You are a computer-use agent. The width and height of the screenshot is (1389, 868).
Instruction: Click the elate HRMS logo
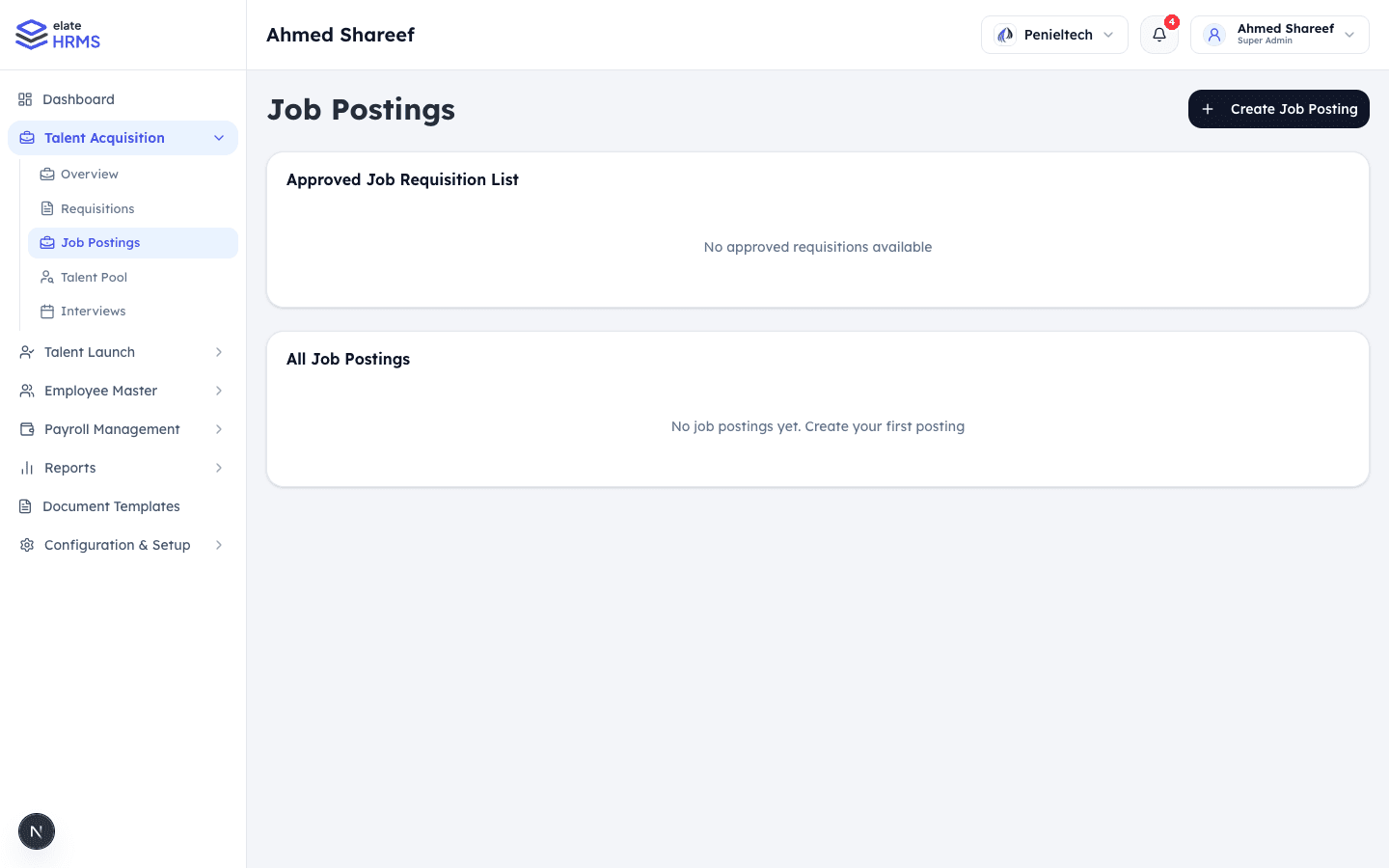57,34
